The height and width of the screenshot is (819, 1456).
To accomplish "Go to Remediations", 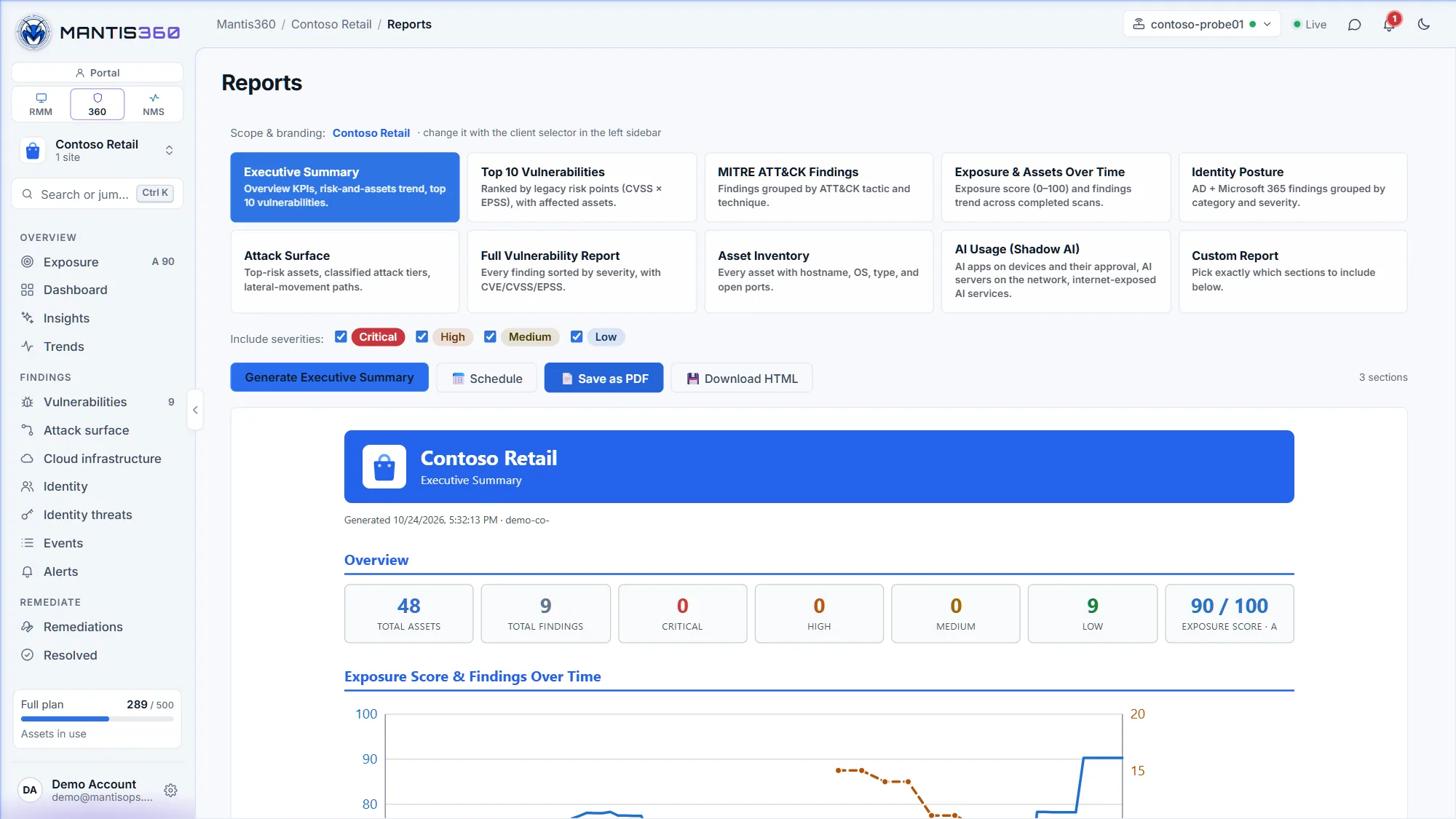I will tap(98, 627).
